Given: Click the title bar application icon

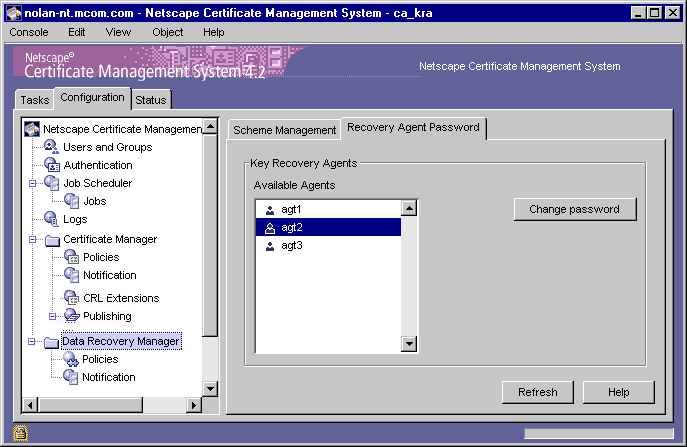Looking at the screenshot, I should point(14,13).
